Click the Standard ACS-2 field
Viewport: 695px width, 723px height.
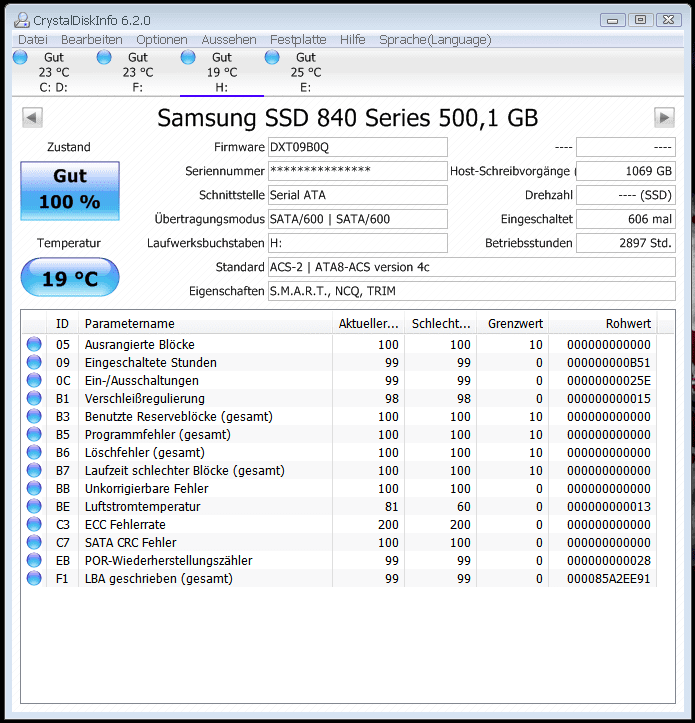click(x=472, y=267)
